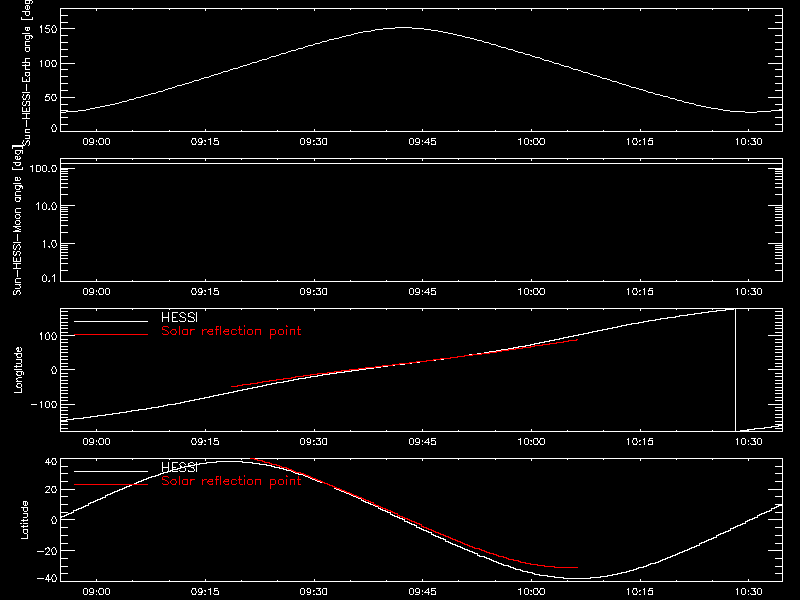This screenshot has width=800, height=600.
Task: Select the HESSI legend label in Latitude plot
Action: [x=179, y=467]
